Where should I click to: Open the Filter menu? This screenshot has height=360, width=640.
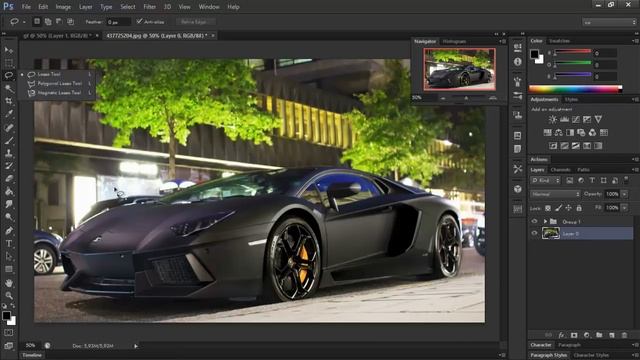(149, 7)
